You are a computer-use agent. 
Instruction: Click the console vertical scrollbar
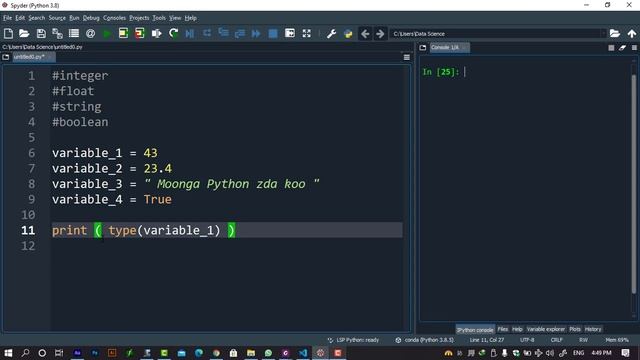[x=634, y=184]
